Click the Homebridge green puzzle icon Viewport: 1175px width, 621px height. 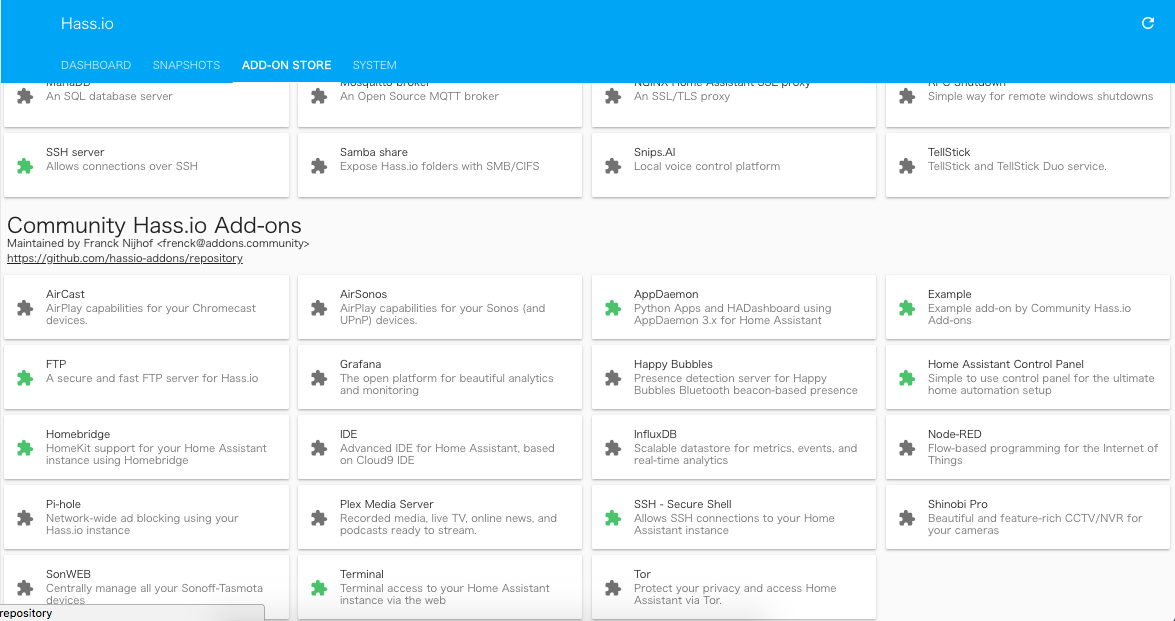[x=25, y=448]
